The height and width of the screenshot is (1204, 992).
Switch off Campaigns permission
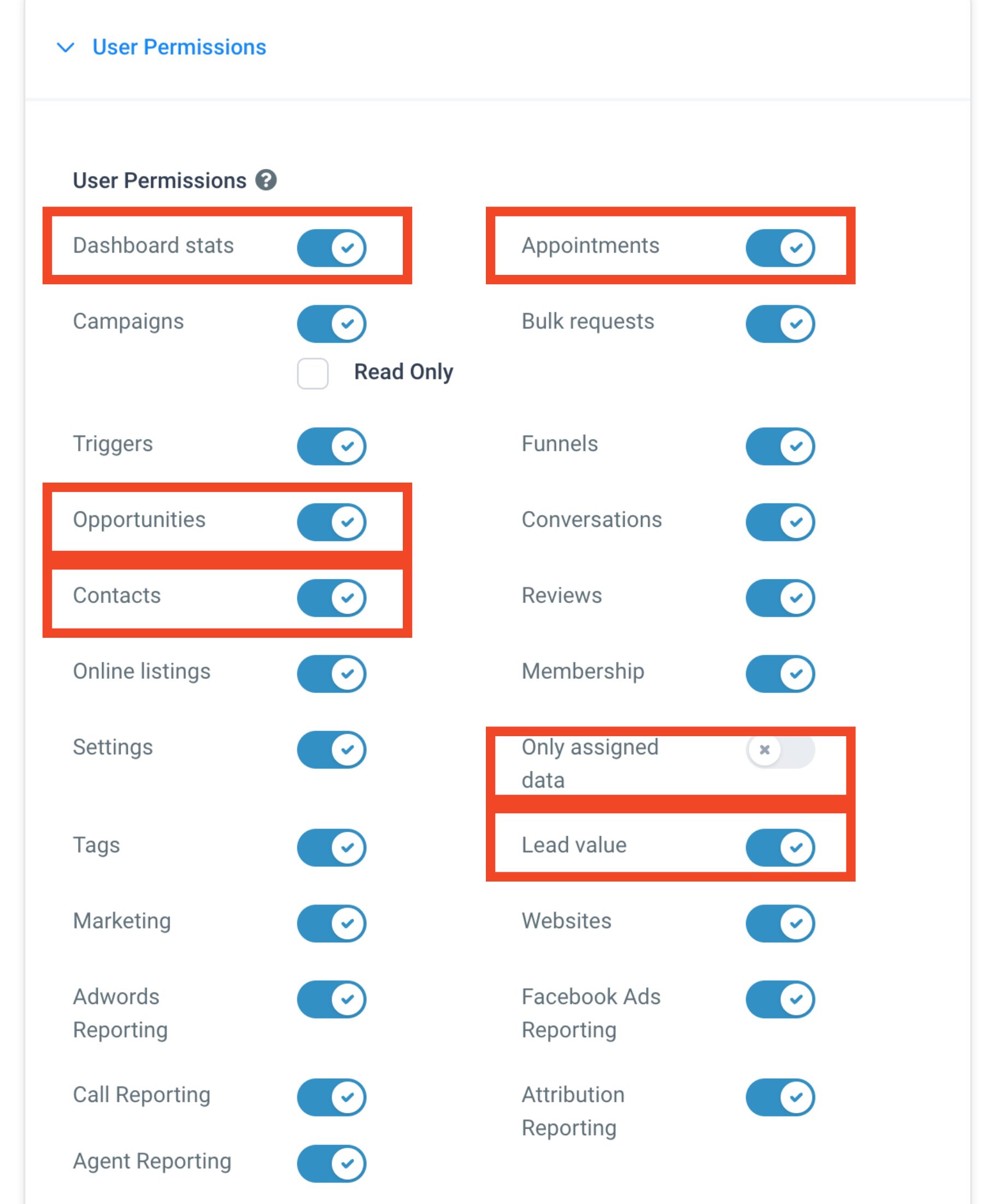click(x=331, y=324)
